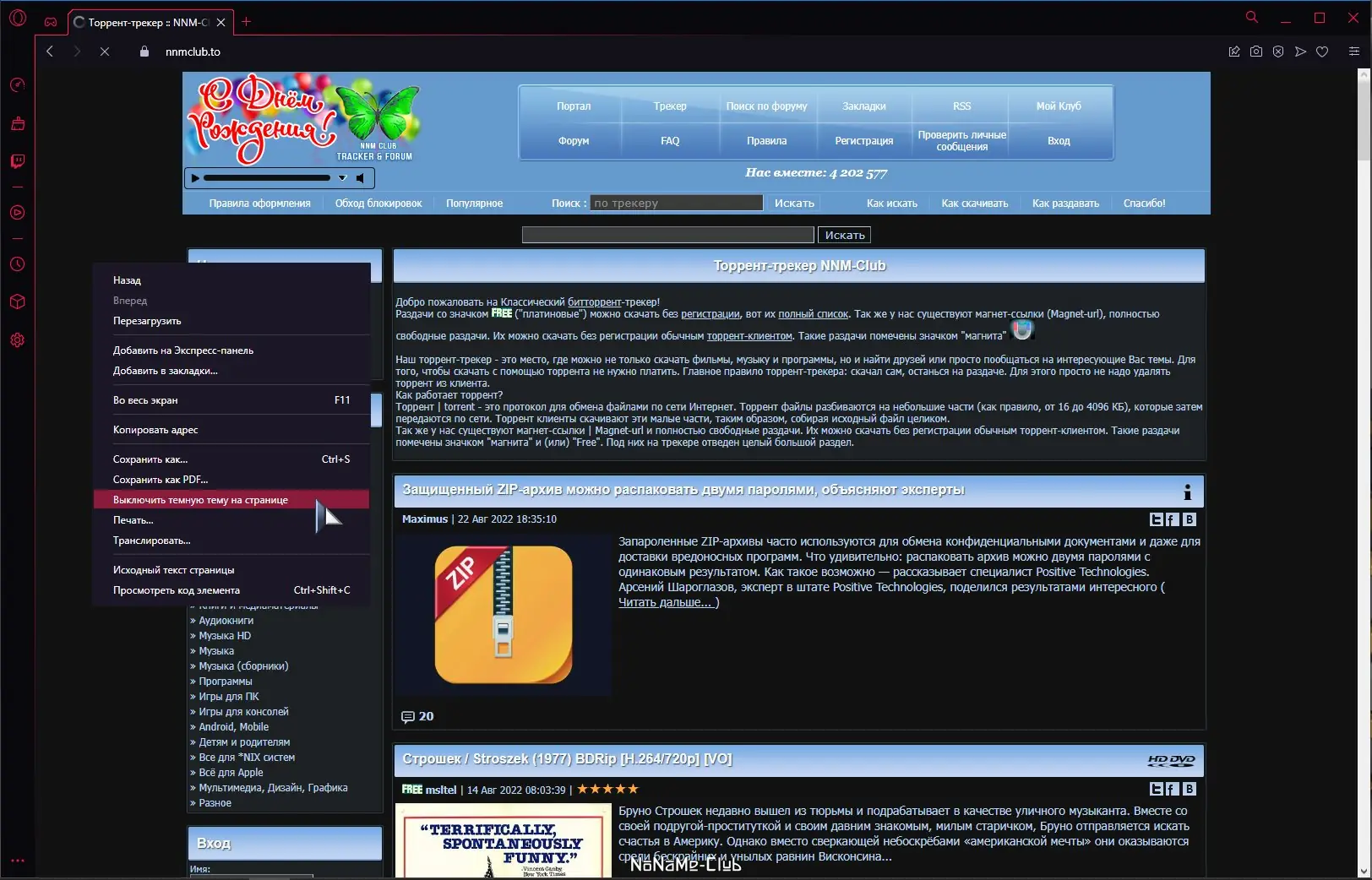Open the Трекер nav button
1372x880 pixels.
tap(670, 106)
